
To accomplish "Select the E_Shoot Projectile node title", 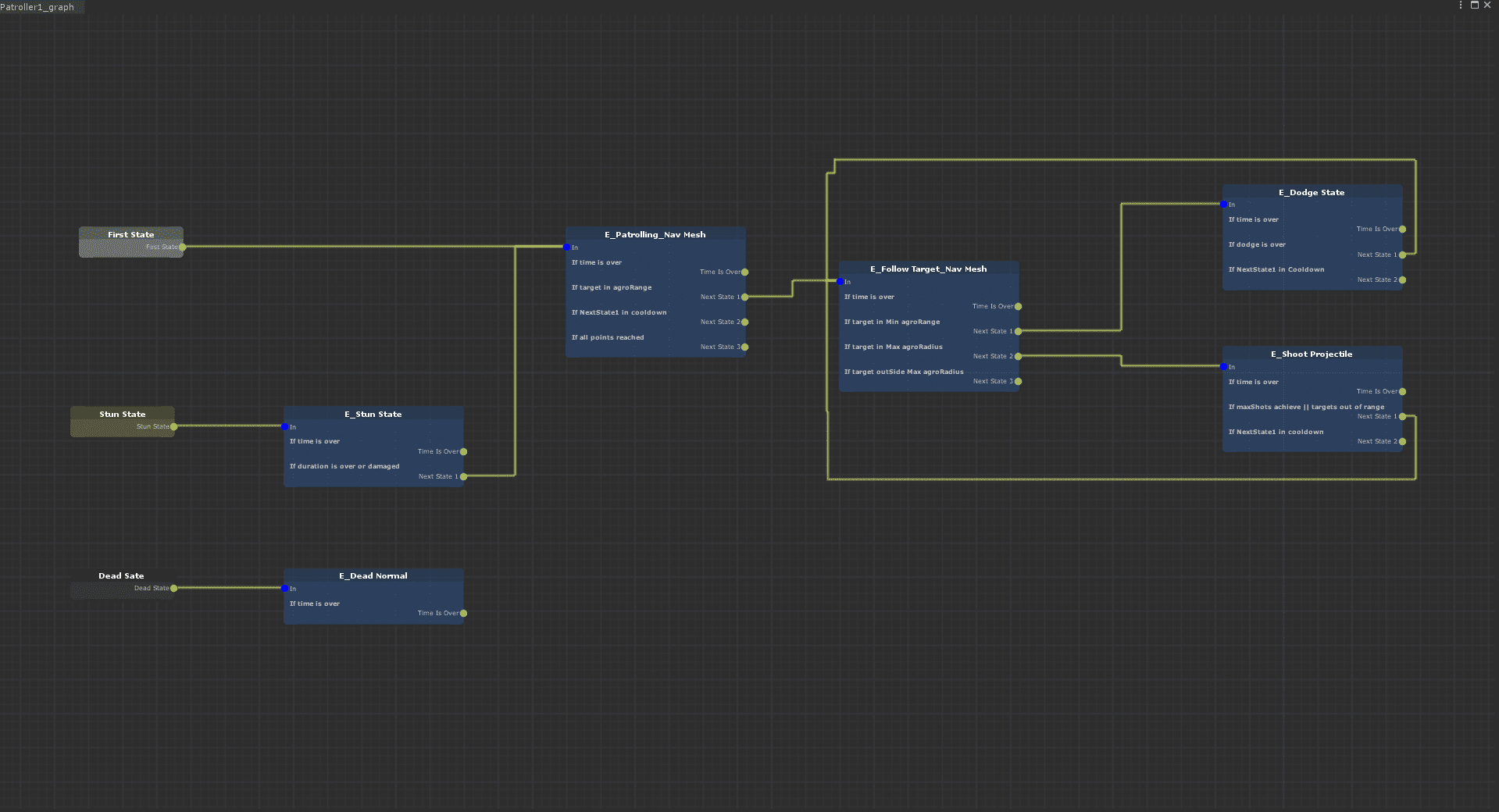I will [x=1312, y=354].
